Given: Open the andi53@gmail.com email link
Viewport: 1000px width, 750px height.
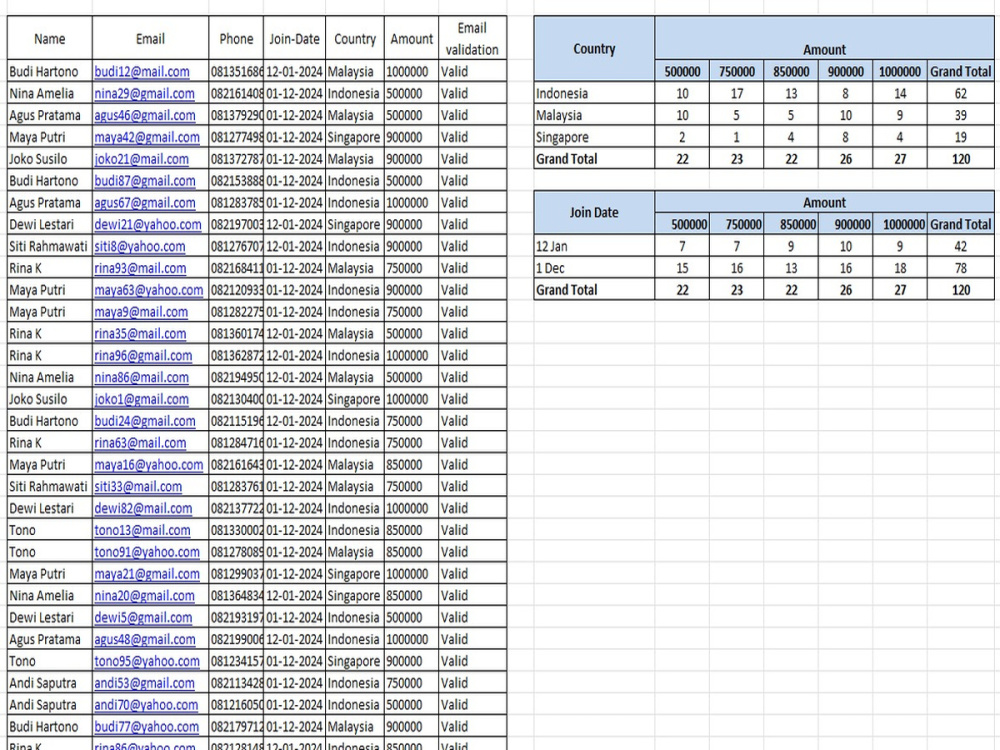Looking at the screenshot, I should tap(144, 683).
